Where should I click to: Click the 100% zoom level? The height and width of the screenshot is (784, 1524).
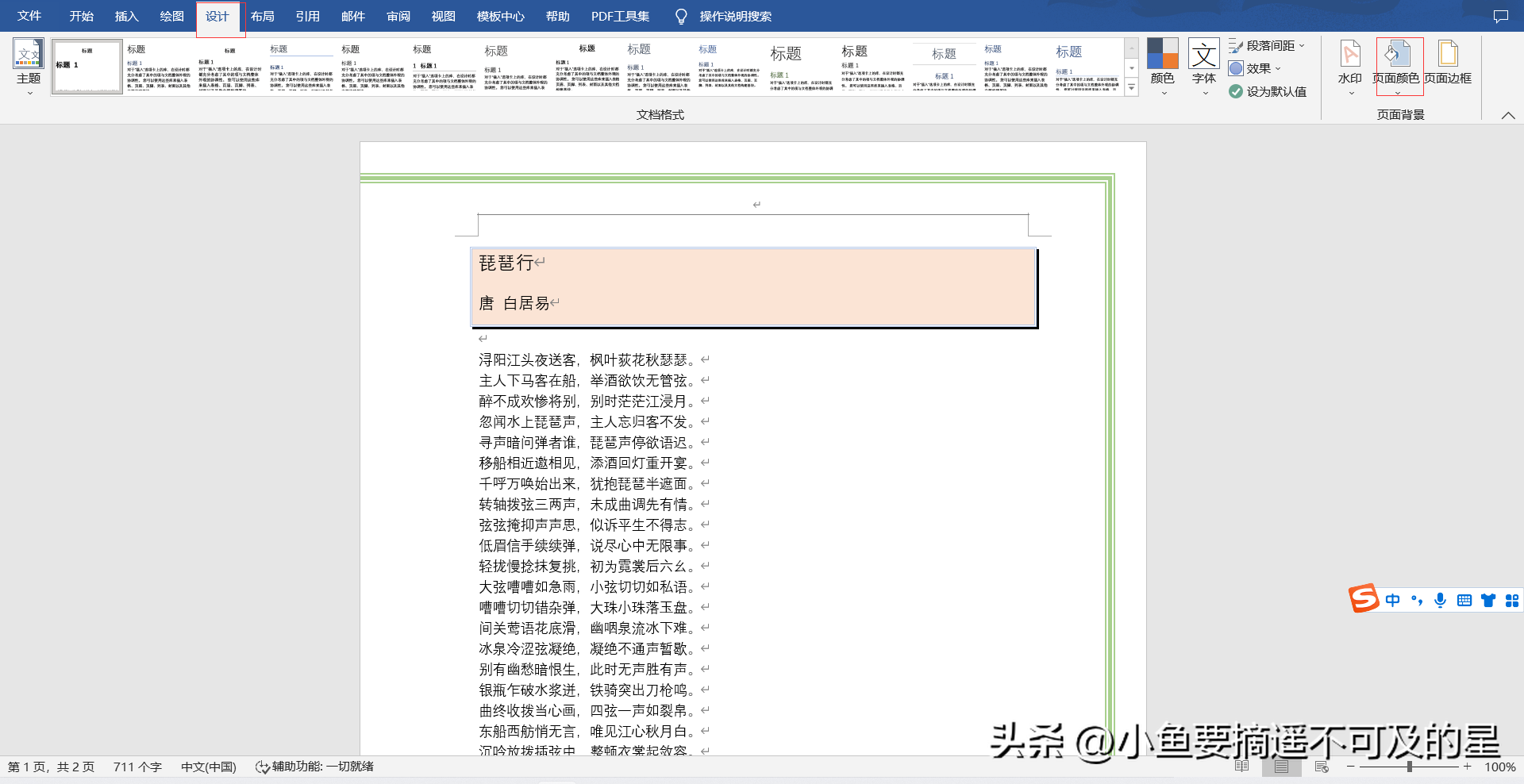[x=1499, y=767]
